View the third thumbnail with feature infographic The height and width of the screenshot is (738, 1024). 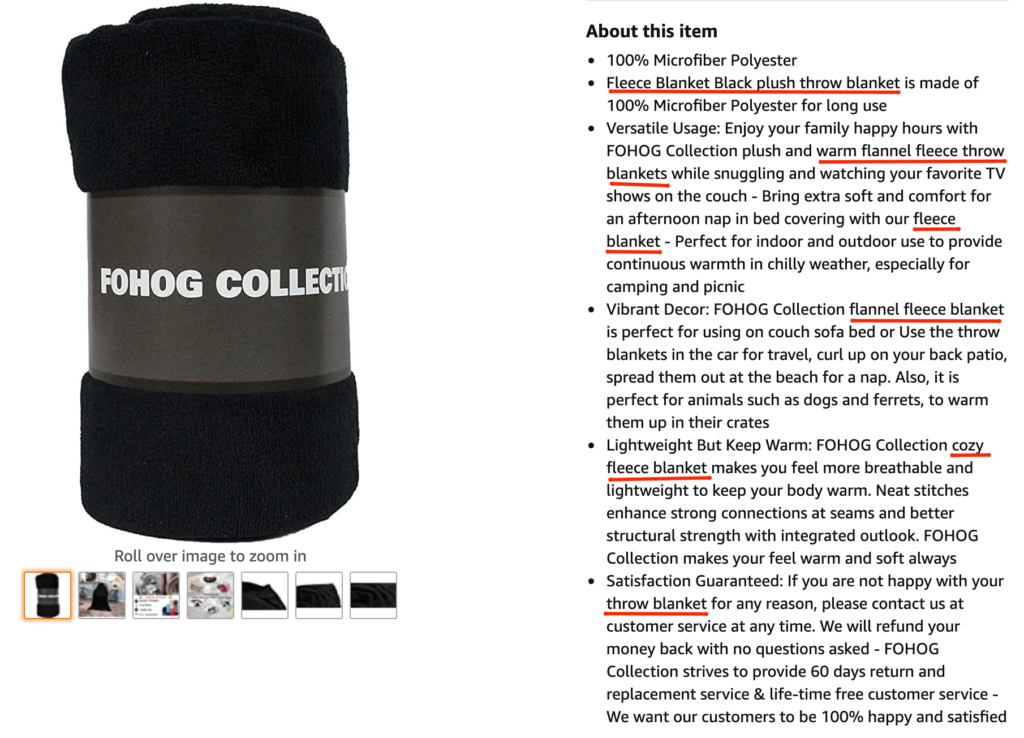tap(156, 595)
